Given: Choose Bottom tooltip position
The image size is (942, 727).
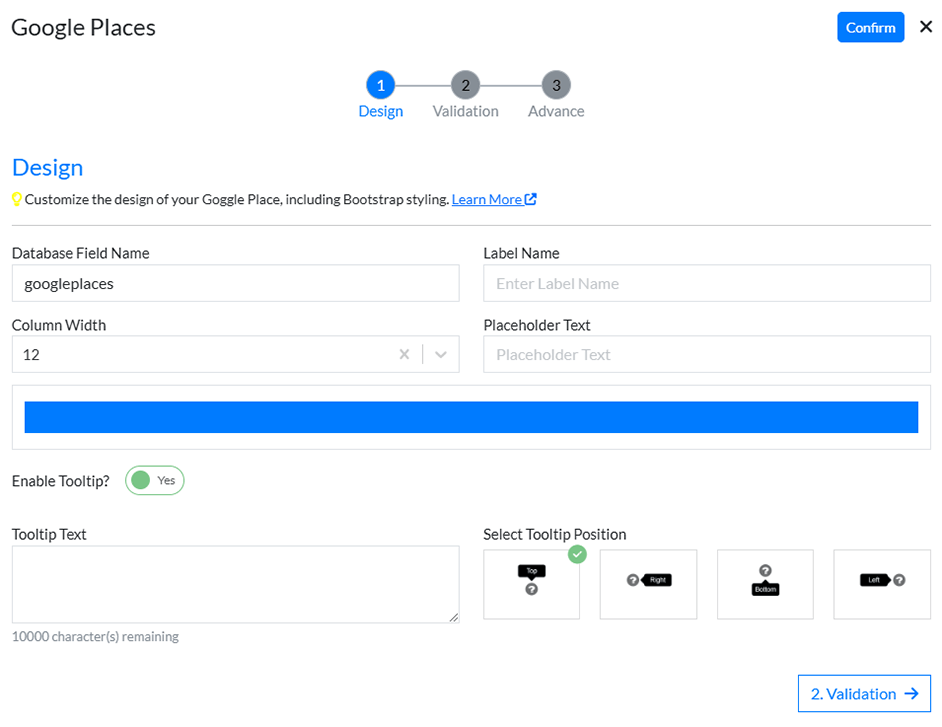Looking at the screenshot, I should (x=765, y=584).
